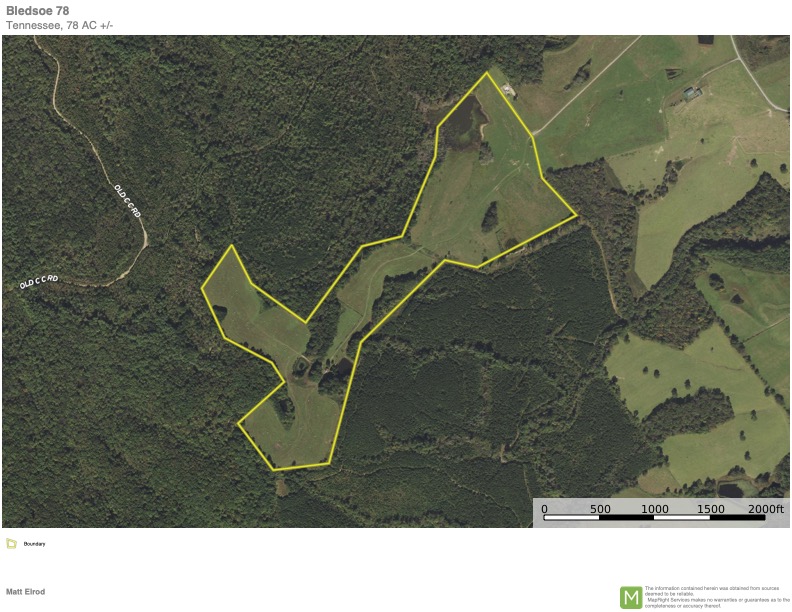
Task: Click the Boundary legend label
Action: [x=34, y=544]
